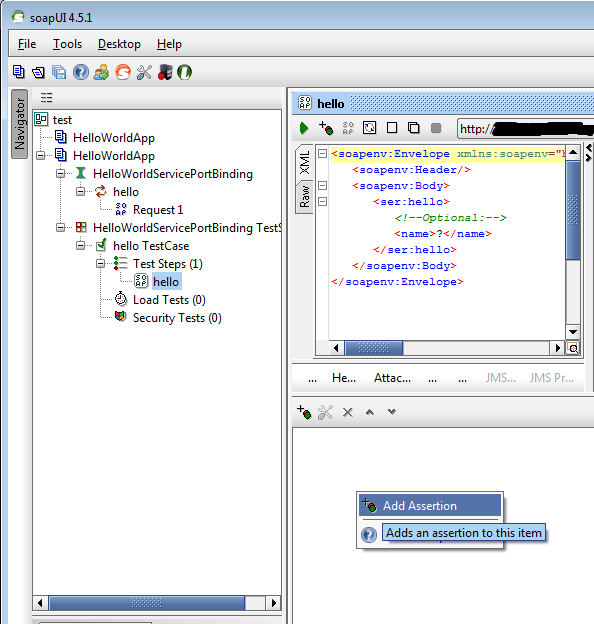The image size is (594, 624).
Task: Open the Attac... attachments tab
Action: pos(392,378)
